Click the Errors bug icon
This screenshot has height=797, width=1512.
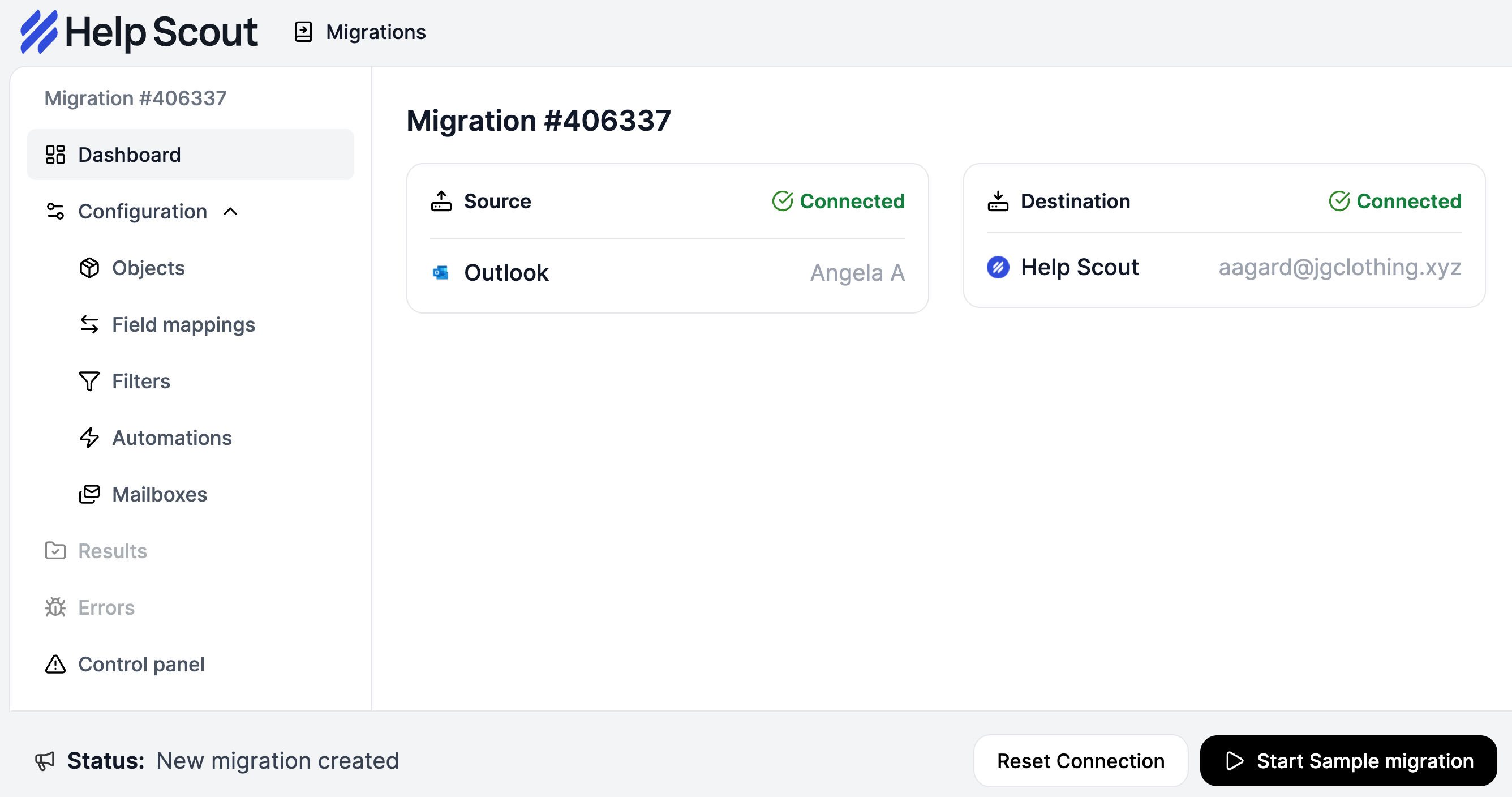[55, 607]
